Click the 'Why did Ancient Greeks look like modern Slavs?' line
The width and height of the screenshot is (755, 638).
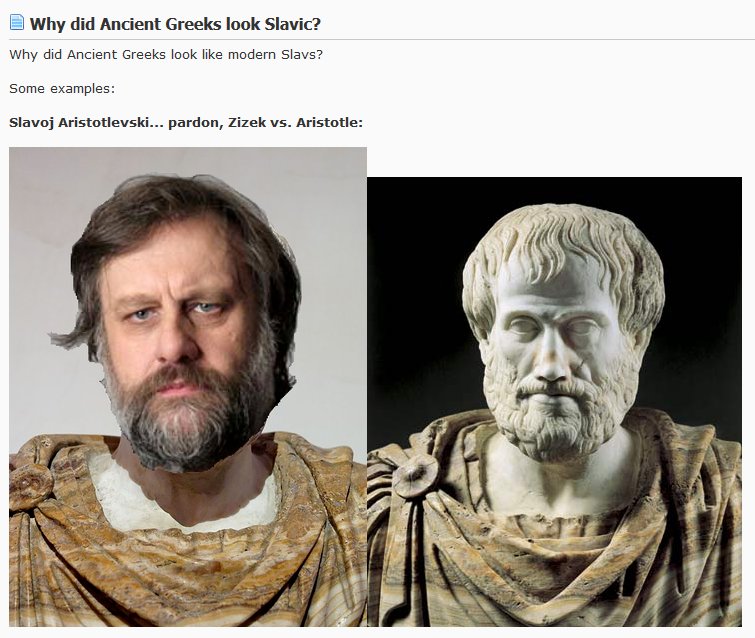(x=166, y=54)
